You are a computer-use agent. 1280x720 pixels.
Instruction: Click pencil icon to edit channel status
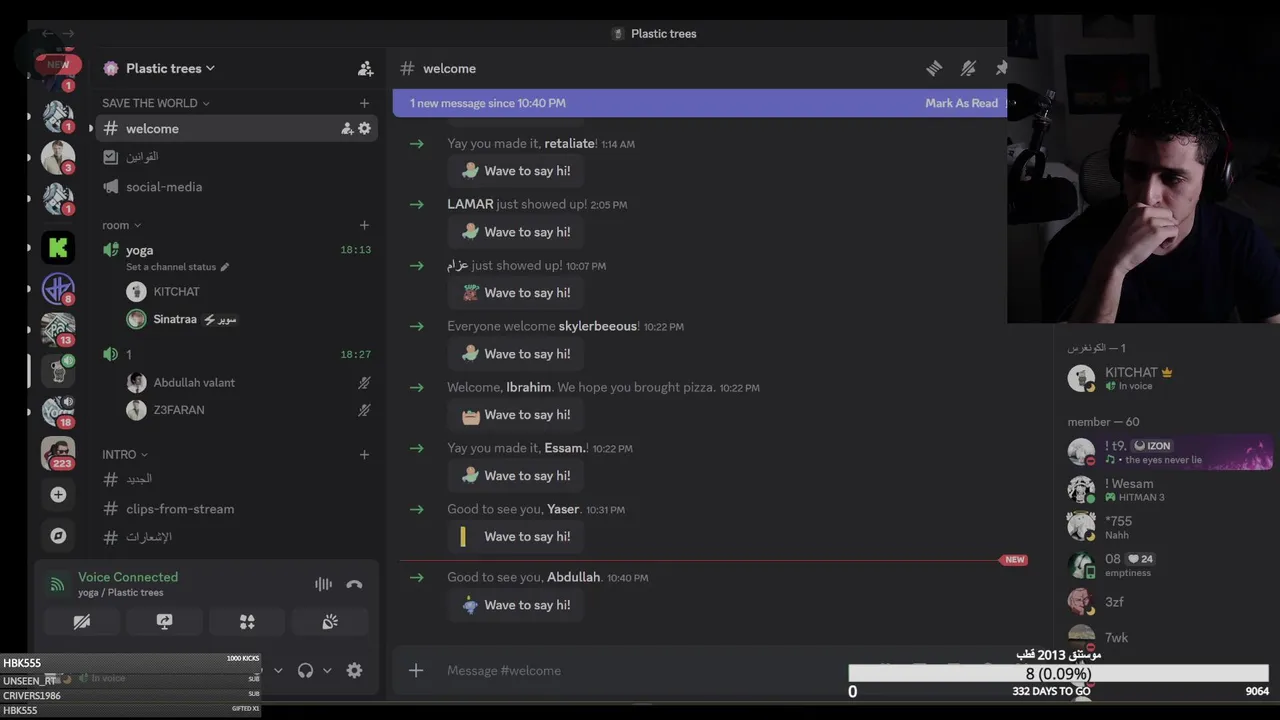click(x=224, y=267)
